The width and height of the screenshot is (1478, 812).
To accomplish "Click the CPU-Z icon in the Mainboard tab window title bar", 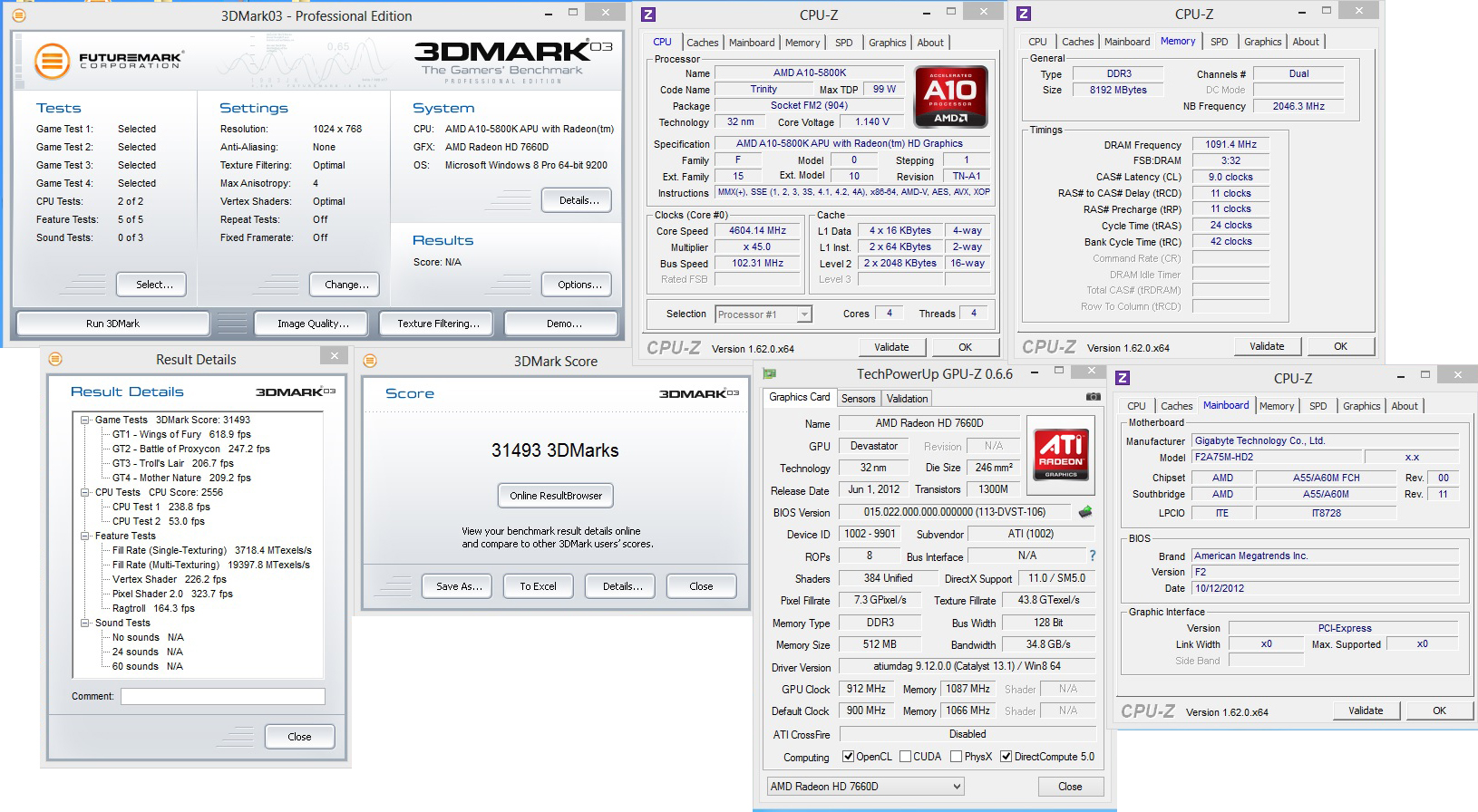I will 1122,378.
